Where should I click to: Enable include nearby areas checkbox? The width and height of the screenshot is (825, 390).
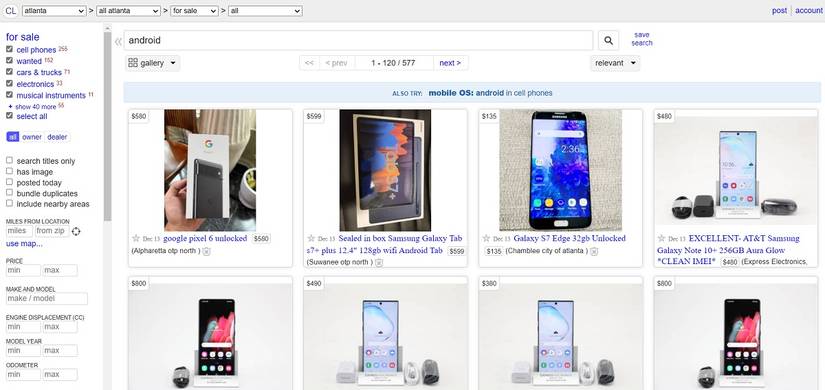(9, 204)
